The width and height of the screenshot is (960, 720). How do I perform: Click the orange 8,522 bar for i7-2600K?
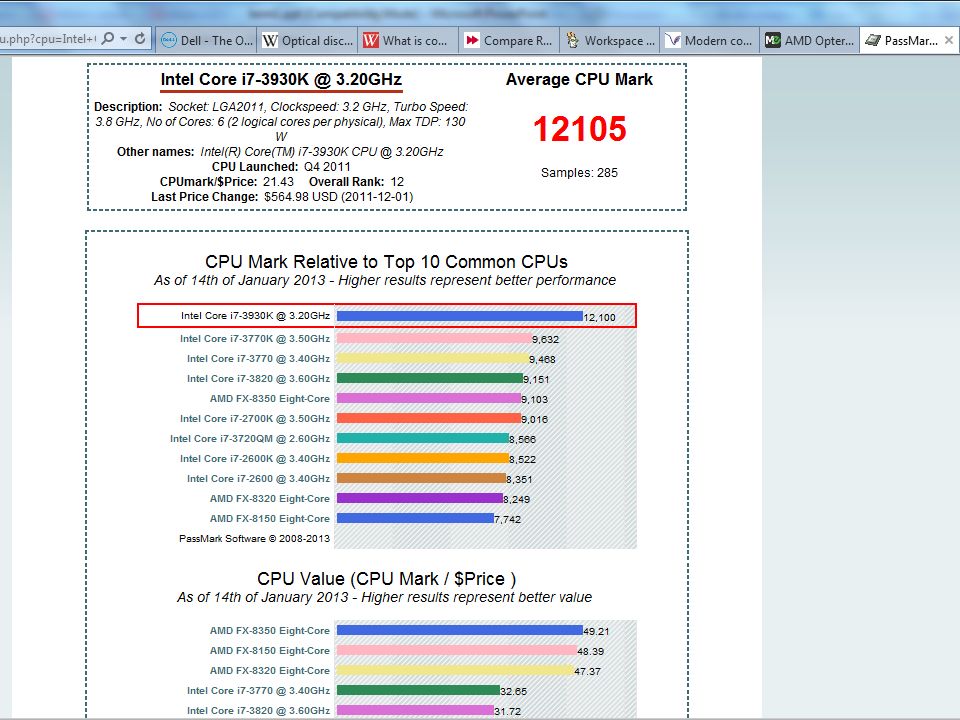coord(422,458)
